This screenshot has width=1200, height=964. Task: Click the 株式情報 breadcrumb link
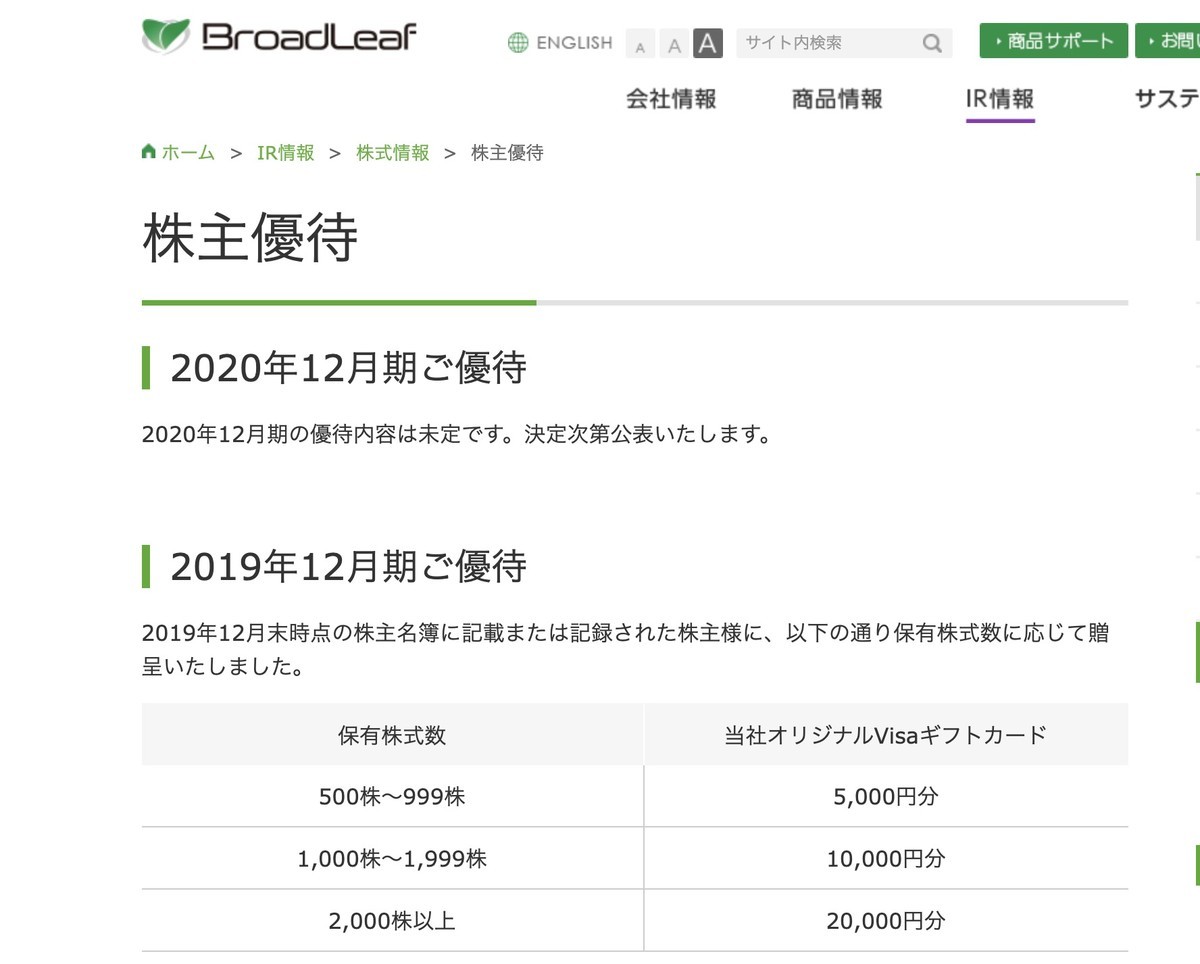(x=392, y=153)
